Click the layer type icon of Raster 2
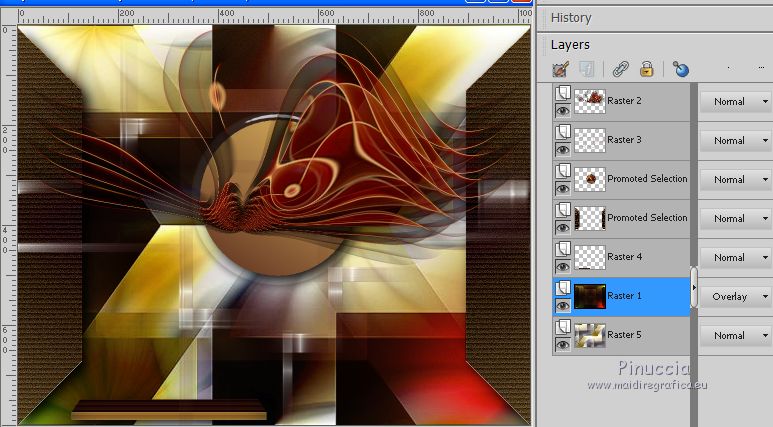Viewport: 773px width, 427px height. click(x=563, y=93)
